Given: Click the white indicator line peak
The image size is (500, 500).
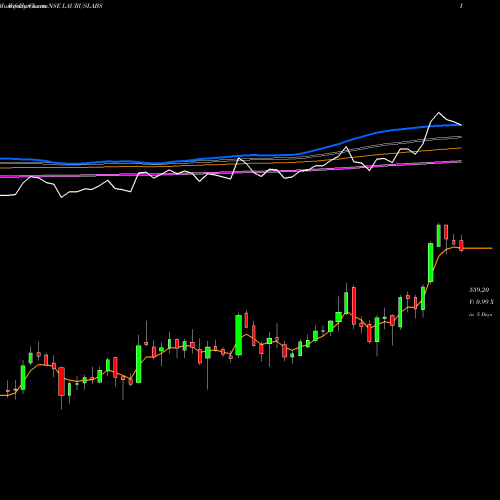Looking at the screenshot, I should 438,113.
